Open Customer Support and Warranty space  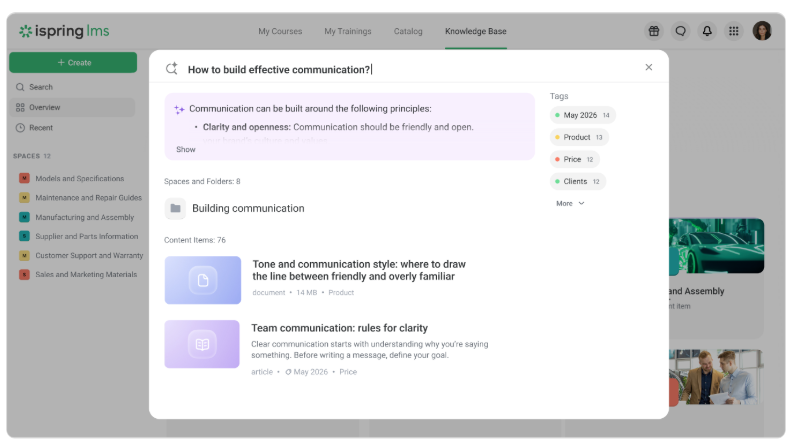pyautogui.click(x=89, y=255)
